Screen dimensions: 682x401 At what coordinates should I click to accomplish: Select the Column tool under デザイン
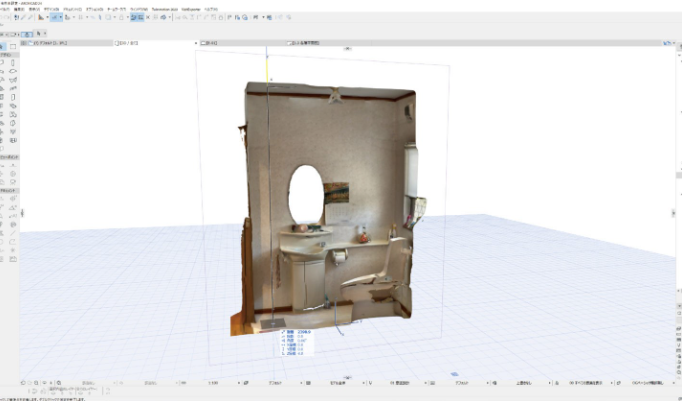click(x=13, y=63)
